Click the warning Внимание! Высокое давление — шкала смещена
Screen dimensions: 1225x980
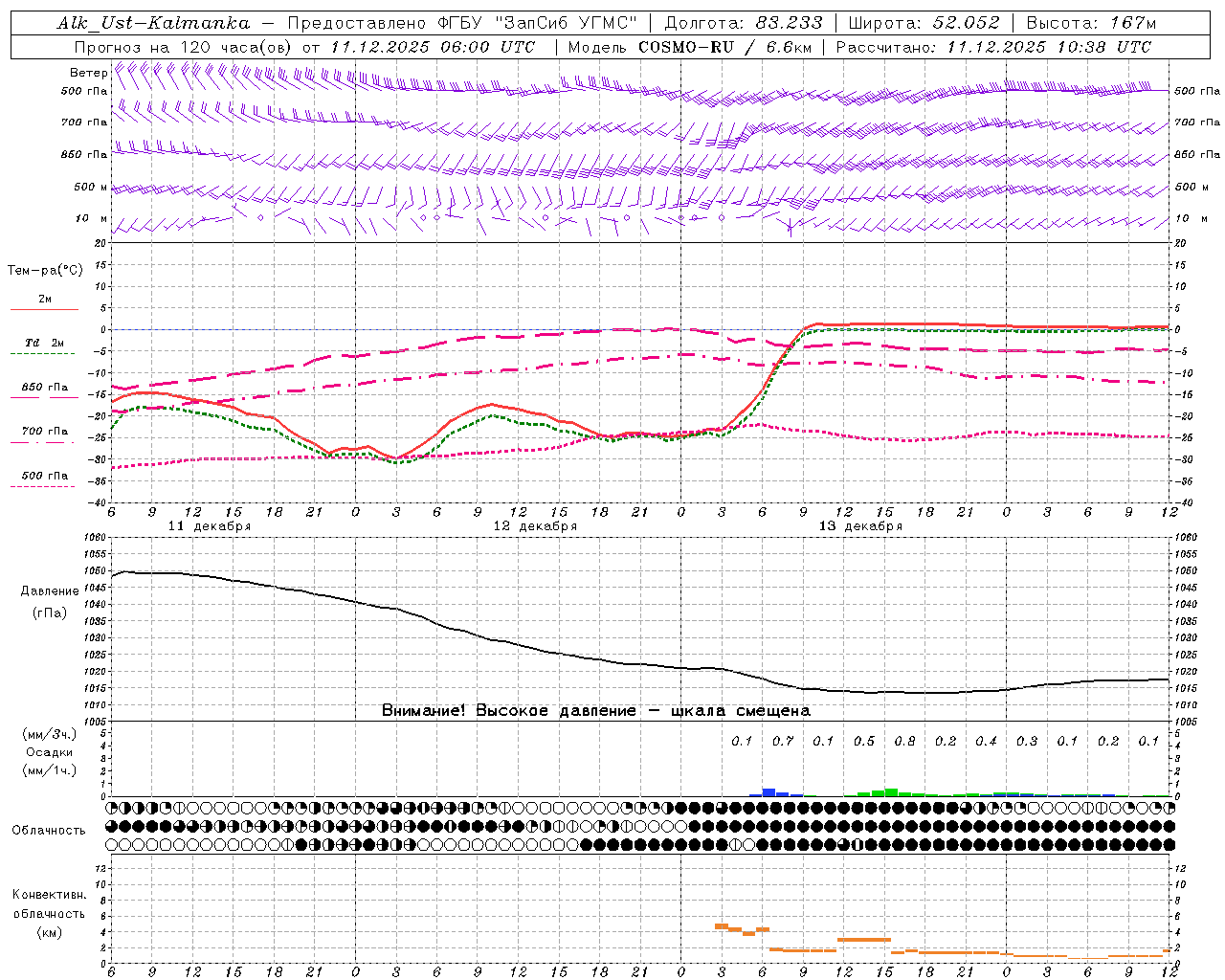tap(595, 711)
